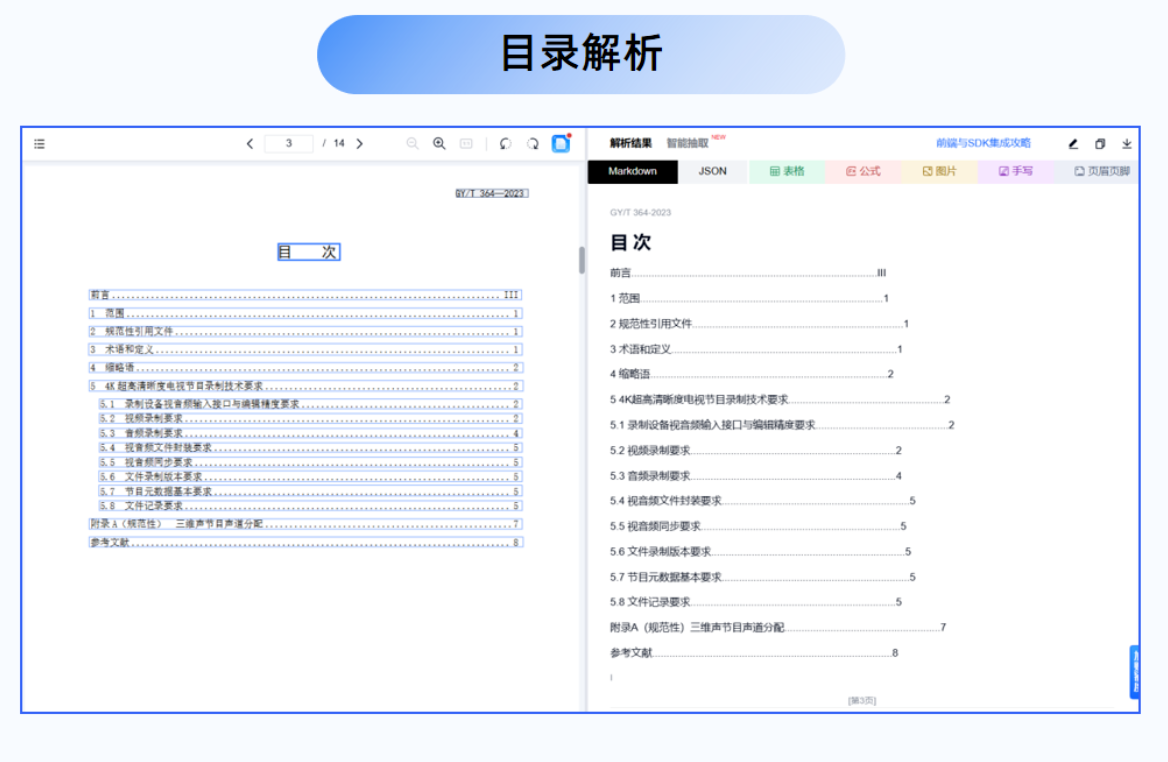The width and height of the screenshot is (1168, 762).
Task: Click the 前言 line in the Markdown result
Action: click(748, 273)
